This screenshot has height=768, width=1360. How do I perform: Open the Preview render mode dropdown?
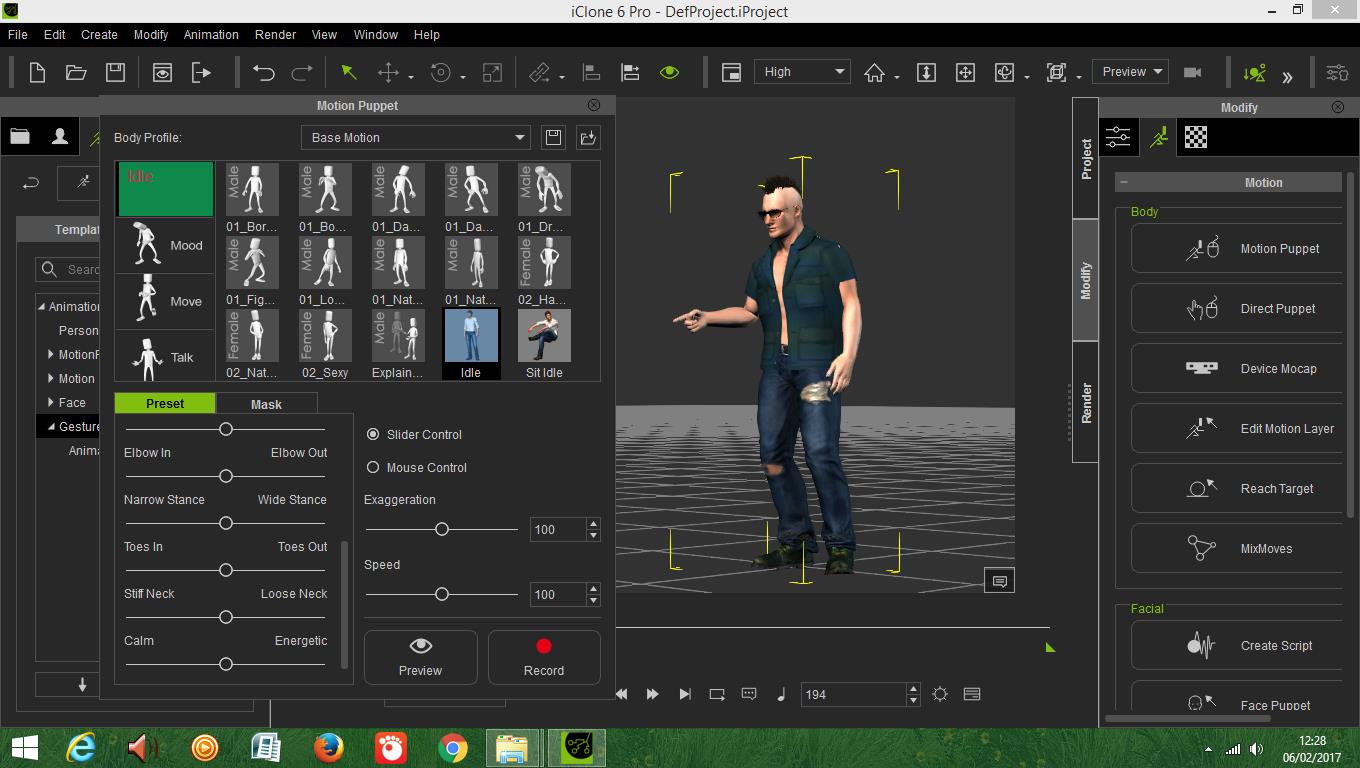(x=1130, y=72)
